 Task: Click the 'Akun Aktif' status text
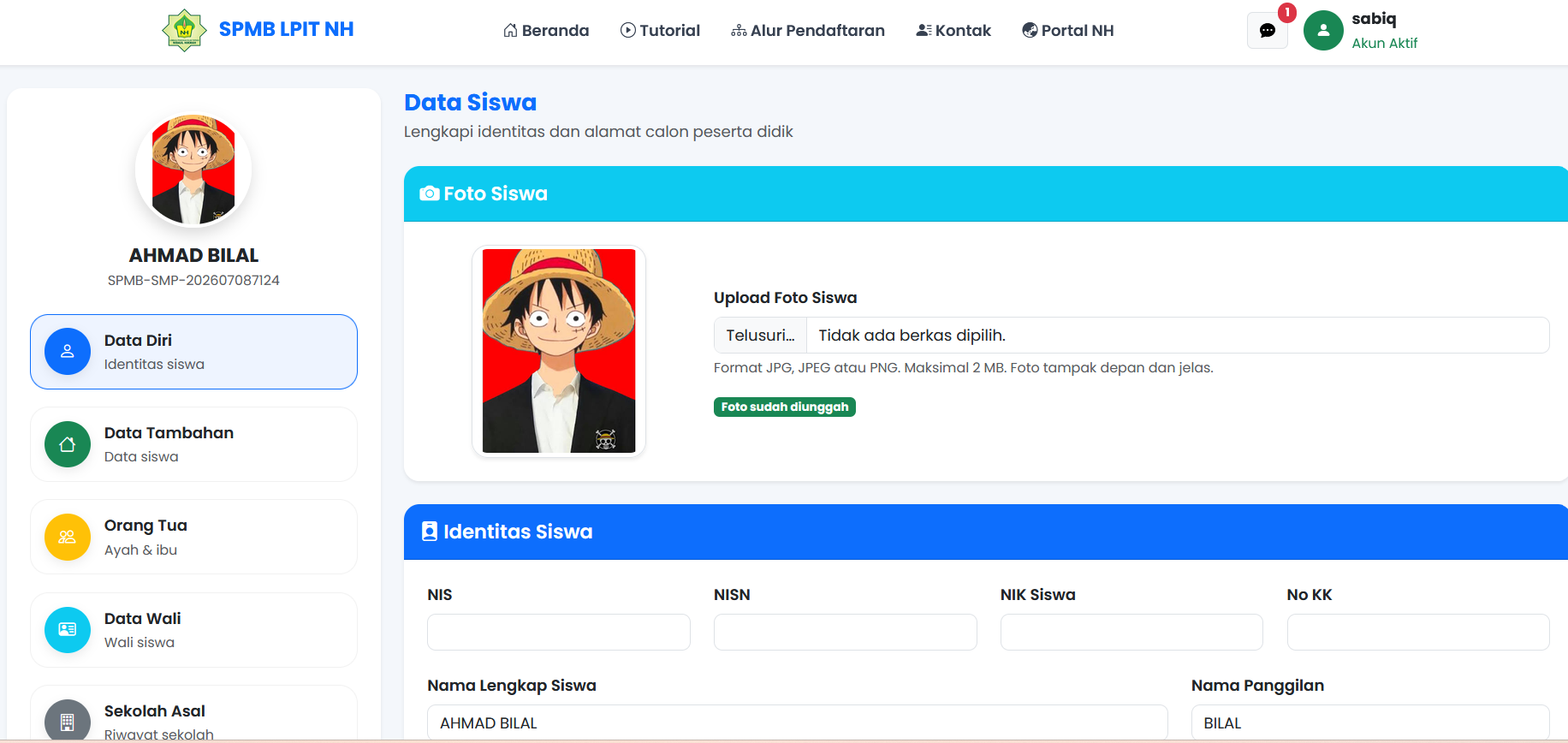tap(1384, 43)
